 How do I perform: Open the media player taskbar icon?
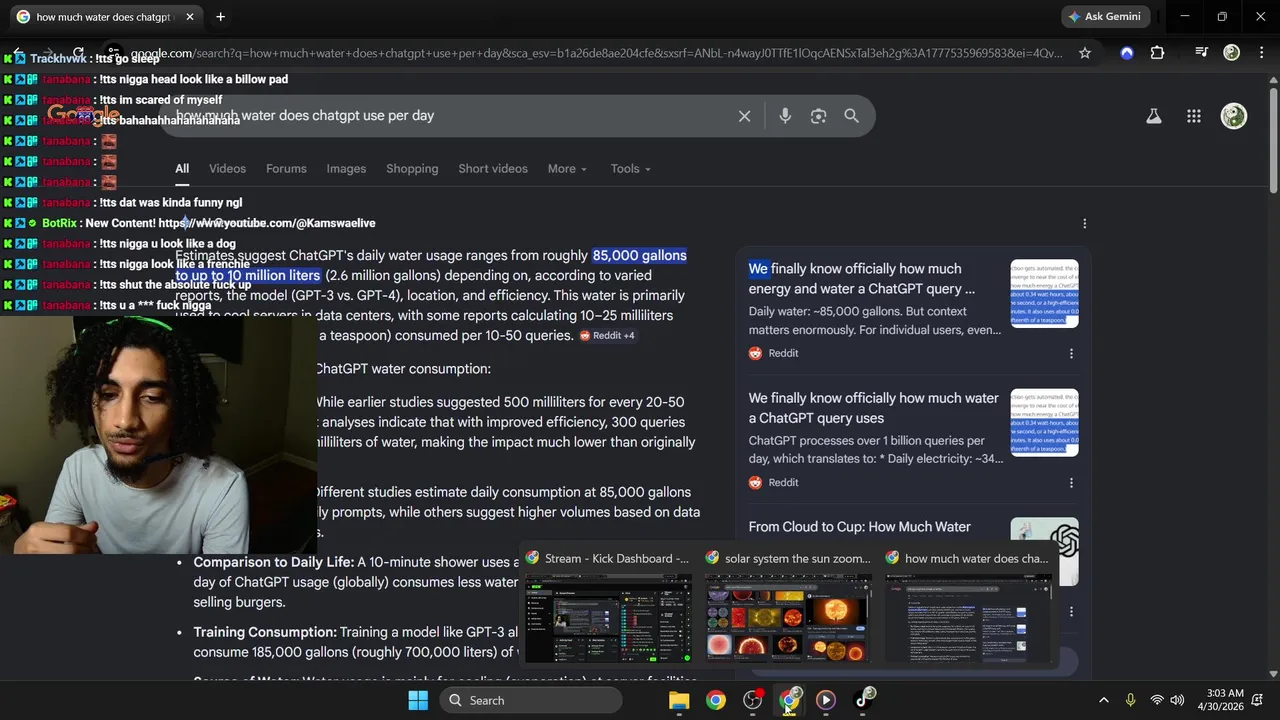826,700
